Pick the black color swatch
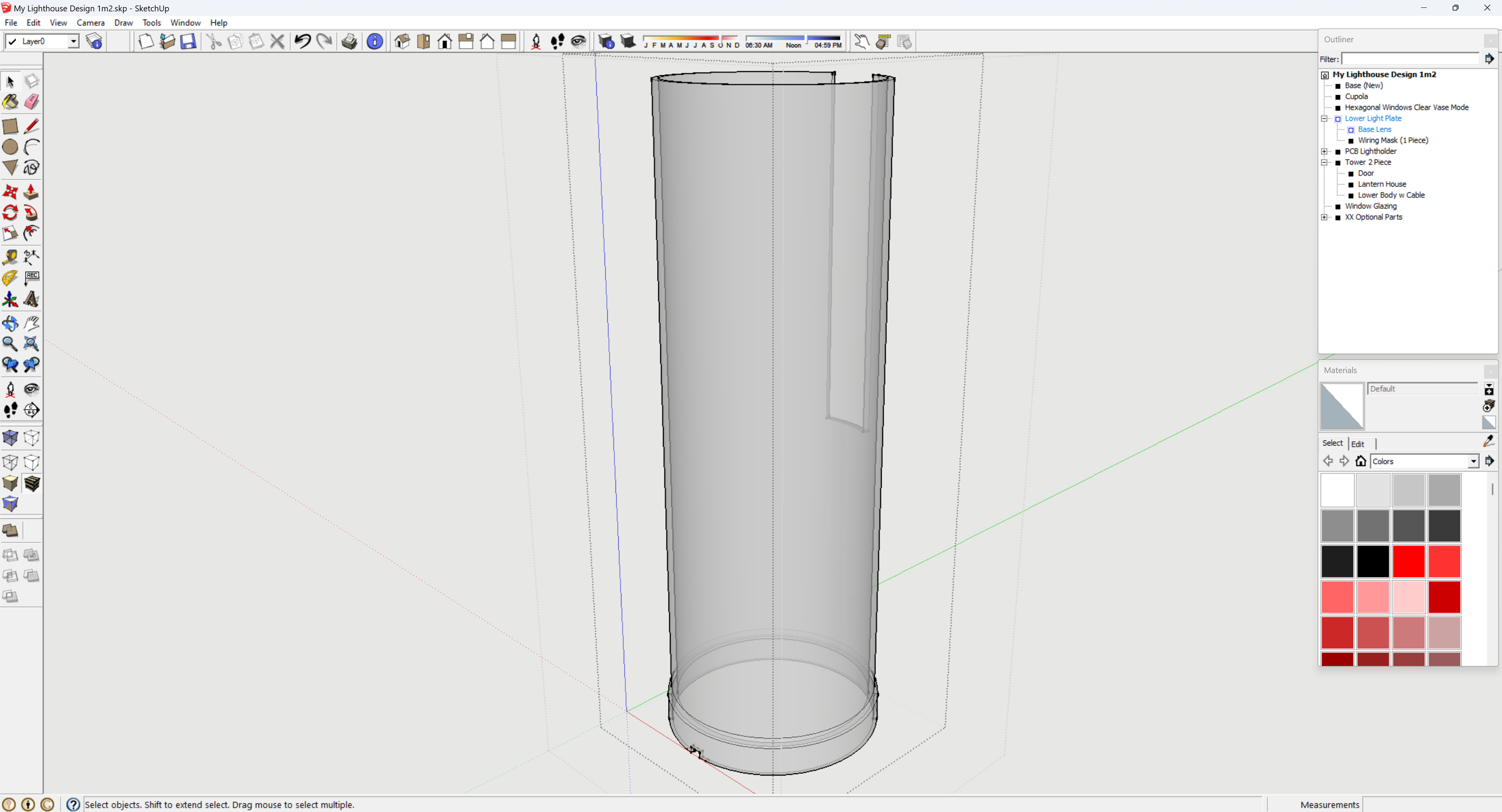Image resolution: width=1502 pixels, height=812 pixels. tap(1372, 561)
